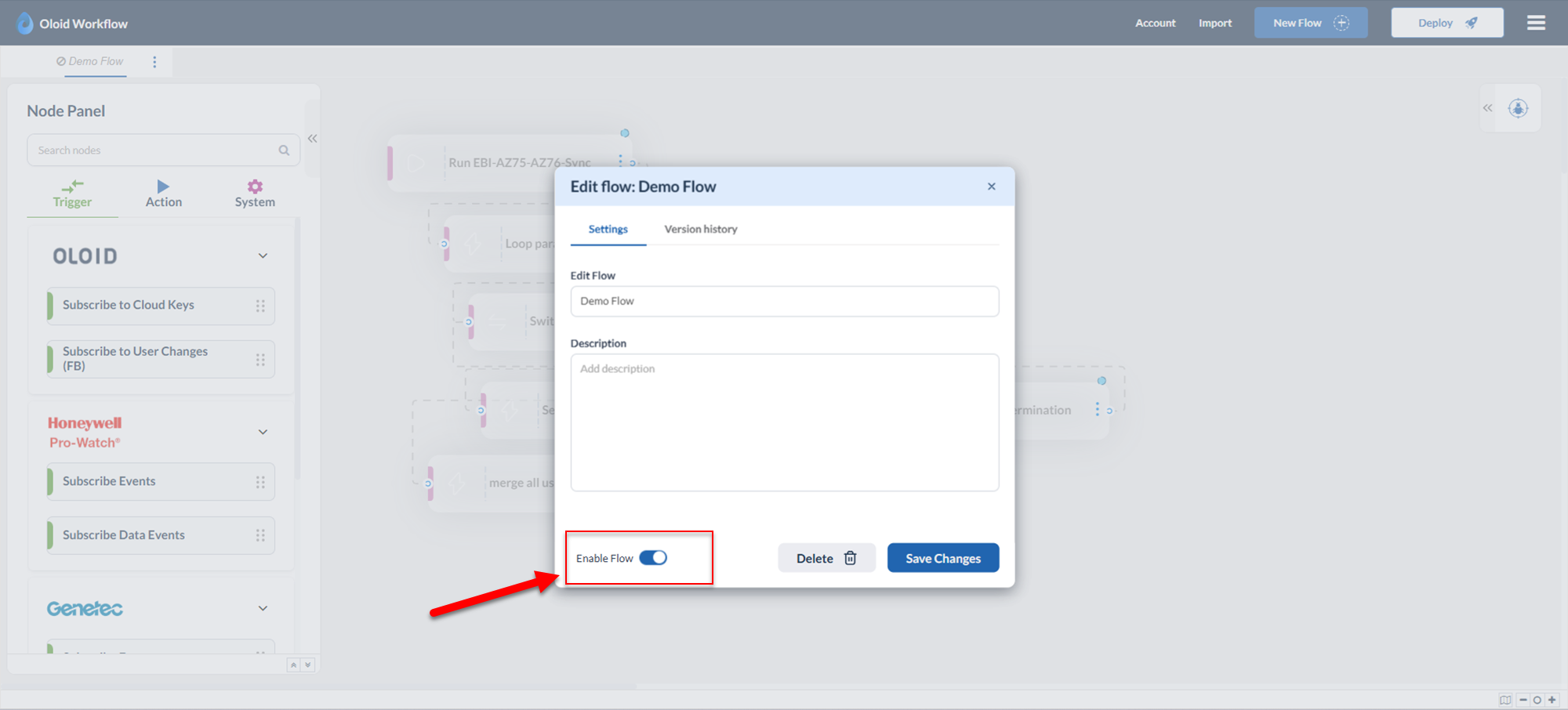This screenshot has width=1568, height=710.
Task: Switch to Version history tab
Action: click(701, 230)
